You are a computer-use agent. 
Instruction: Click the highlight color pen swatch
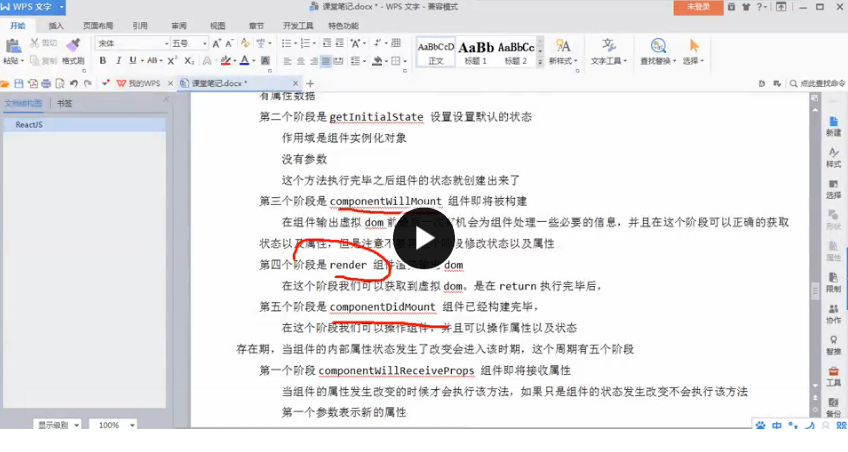click(x=226, y=61)
